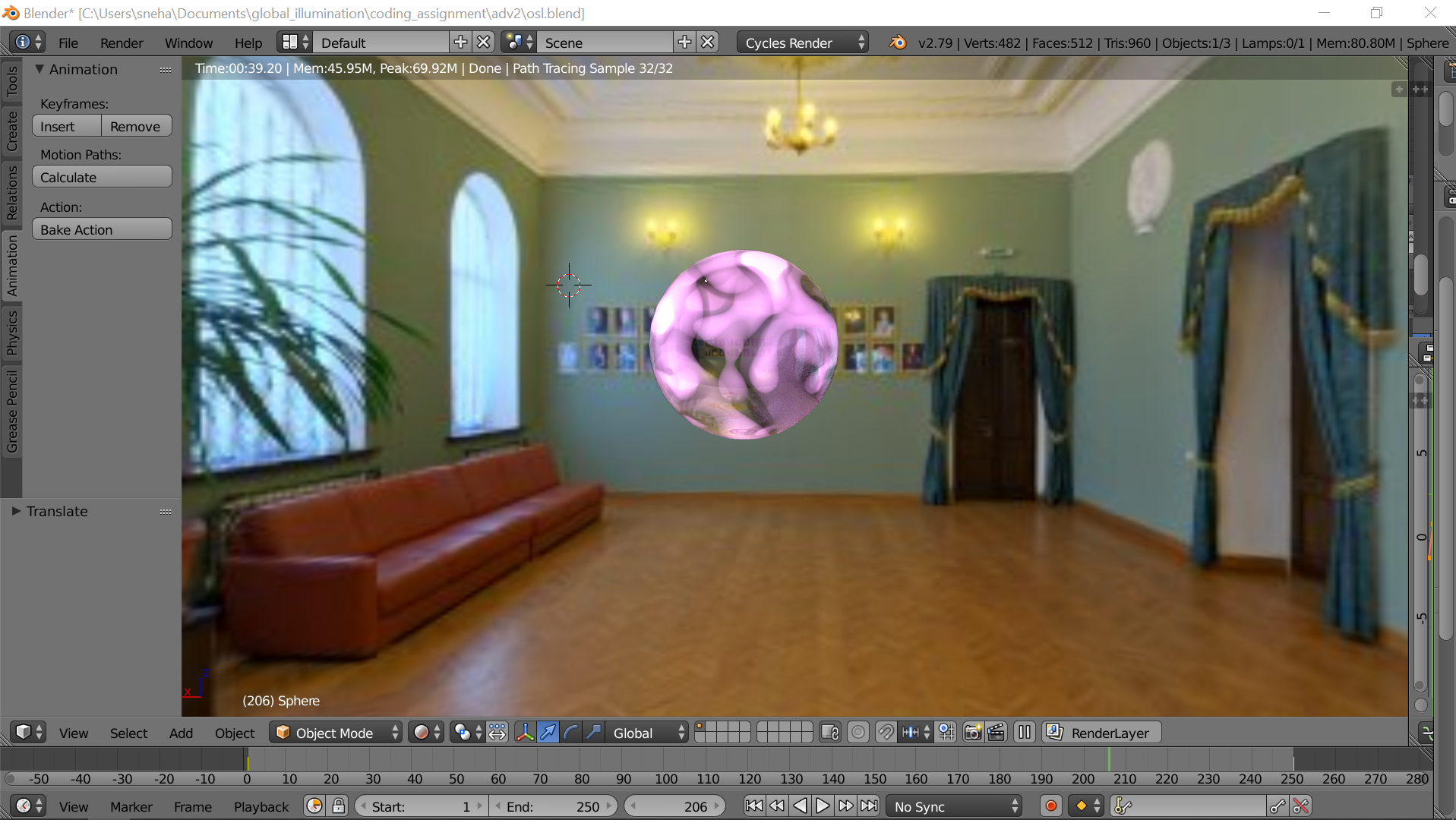Click the Bake Action button
The image size is (1456, 820).
102,229
